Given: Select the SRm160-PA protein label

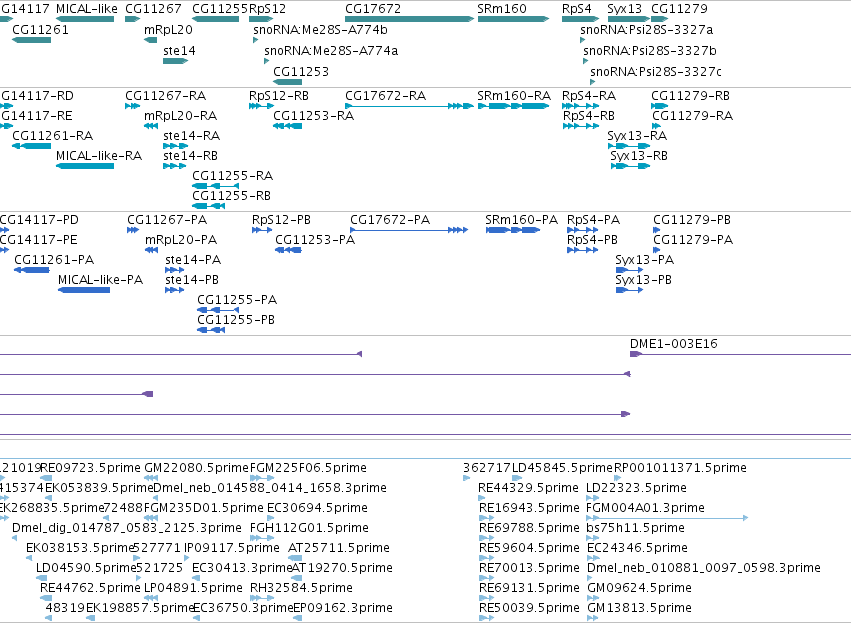Looking at the screenshot, I should click(522, 220).
